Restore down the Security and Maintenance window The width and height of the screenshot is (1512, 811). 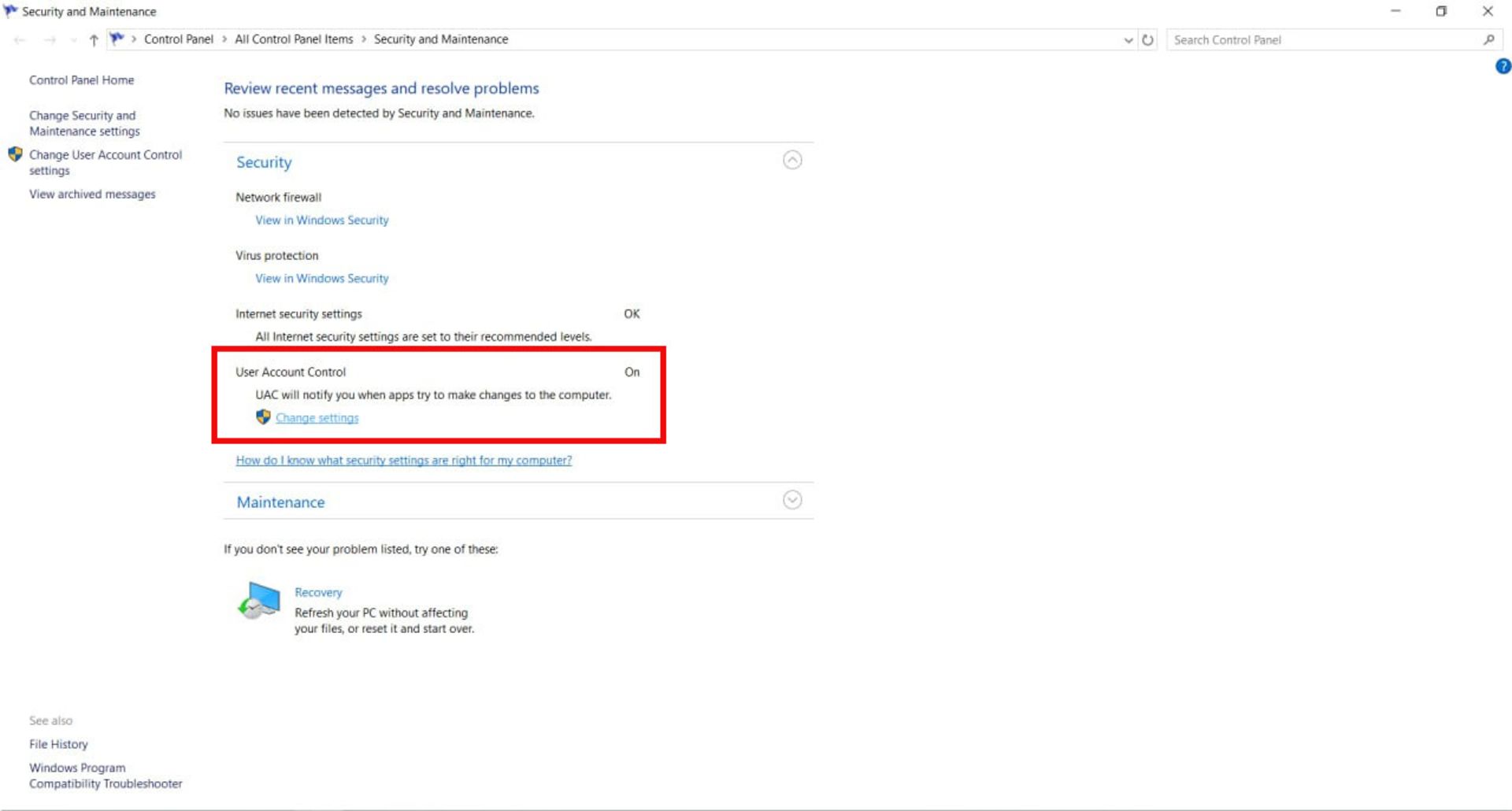point(1441,11)
